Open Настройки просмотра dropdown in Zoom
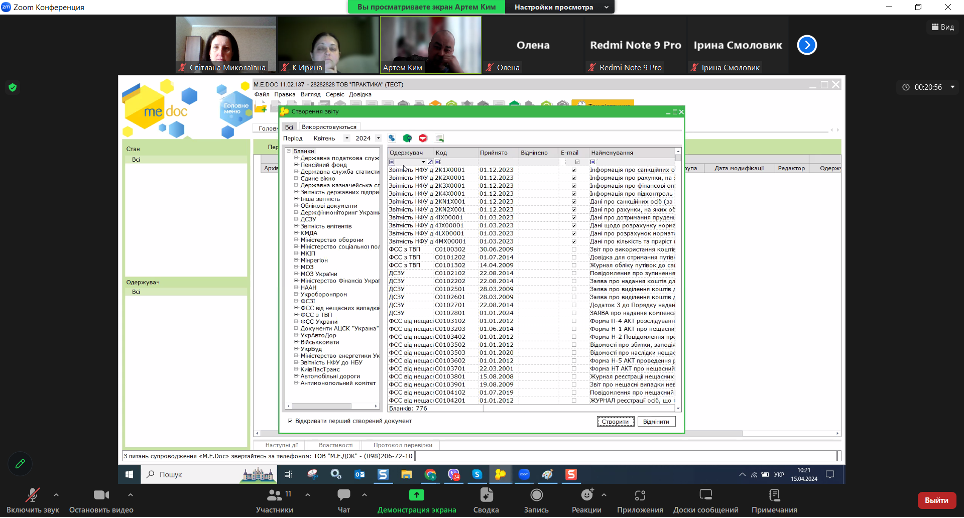The image size is (964, 518). [x=560, y=7]
